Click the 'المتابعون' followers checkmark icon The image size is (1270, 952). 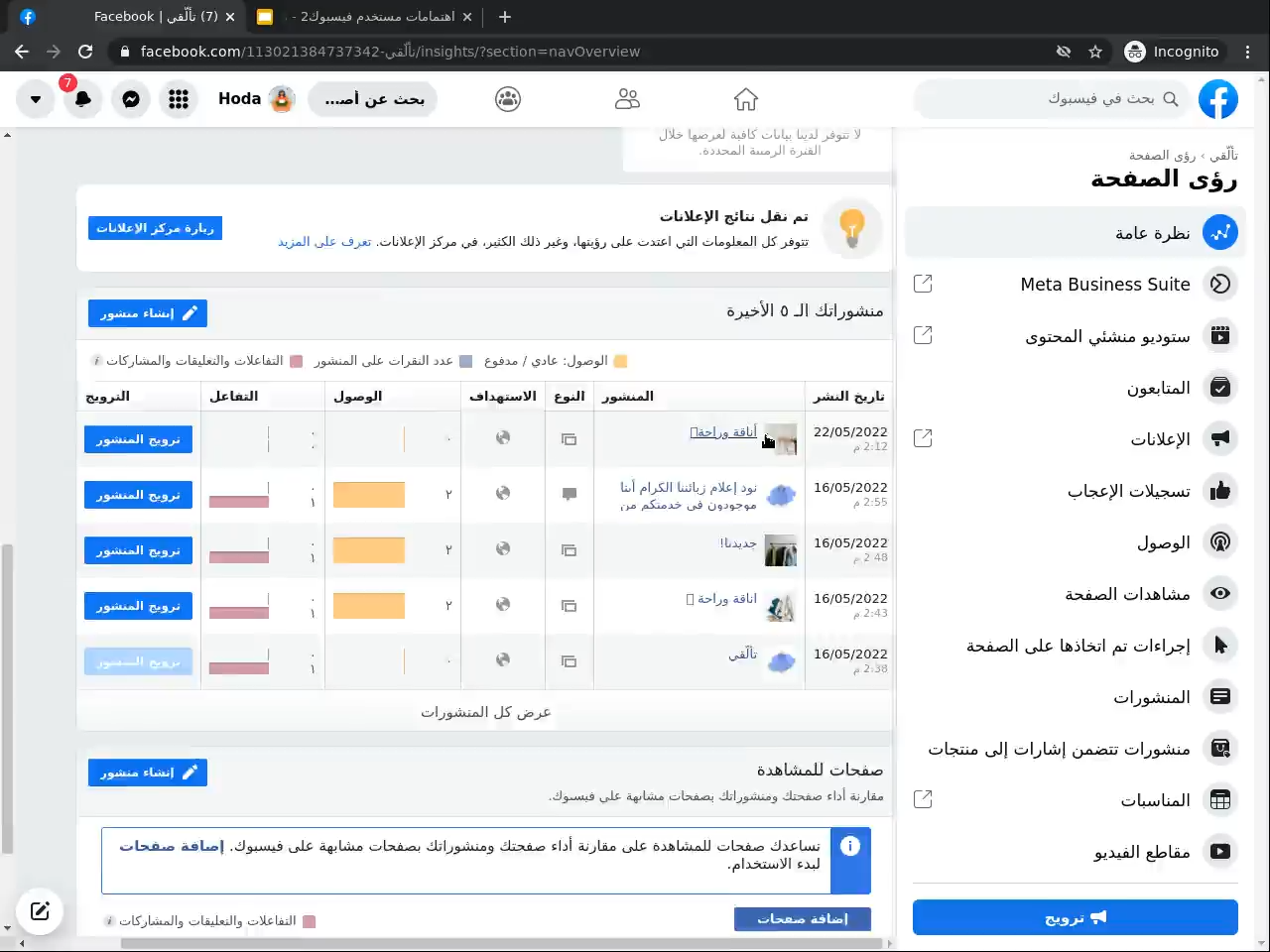tap(1220, 388)
